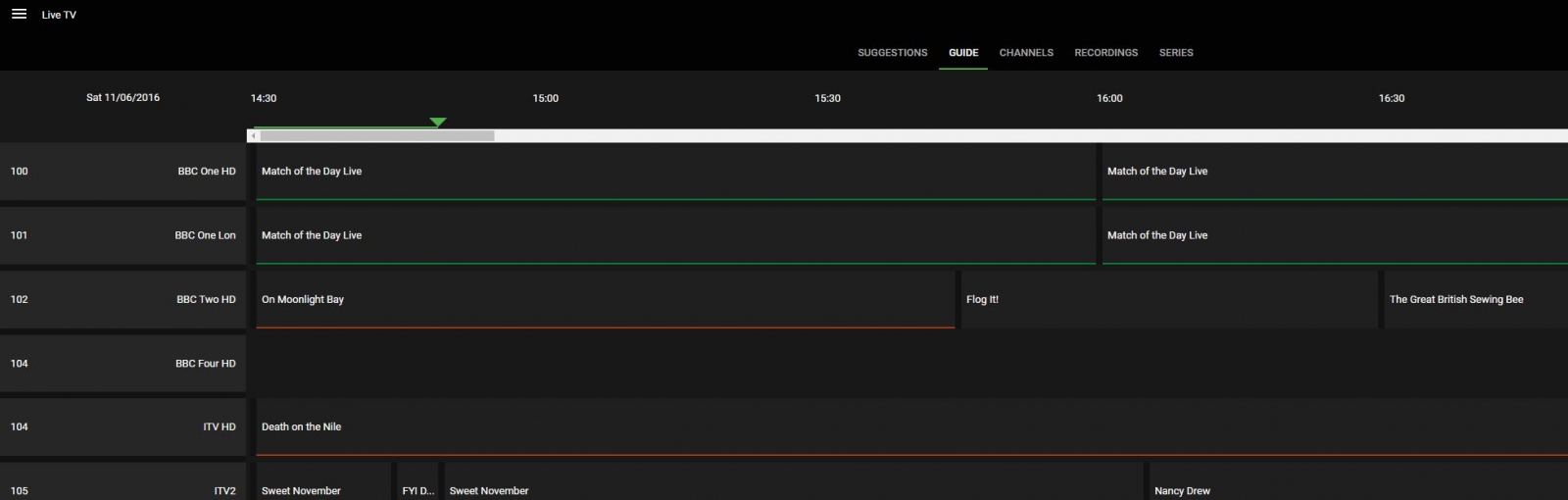1568x500 pixels.
Task: Select channel 105 ITV2
Action: 122,481
